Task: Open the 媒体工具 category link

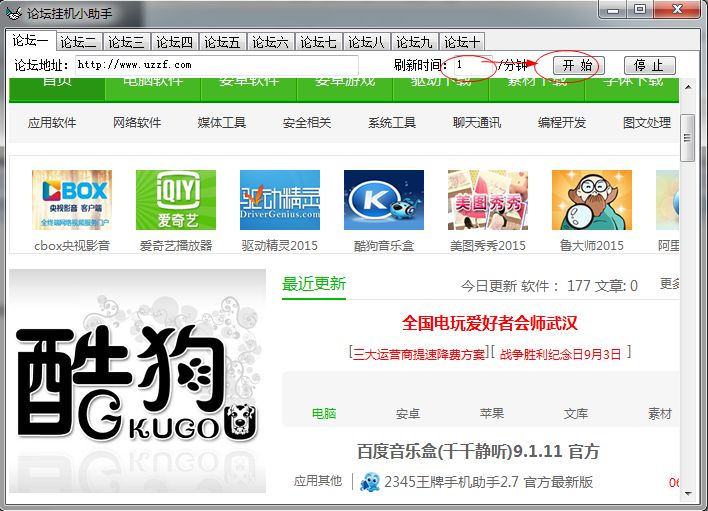Action: (222, 122)
